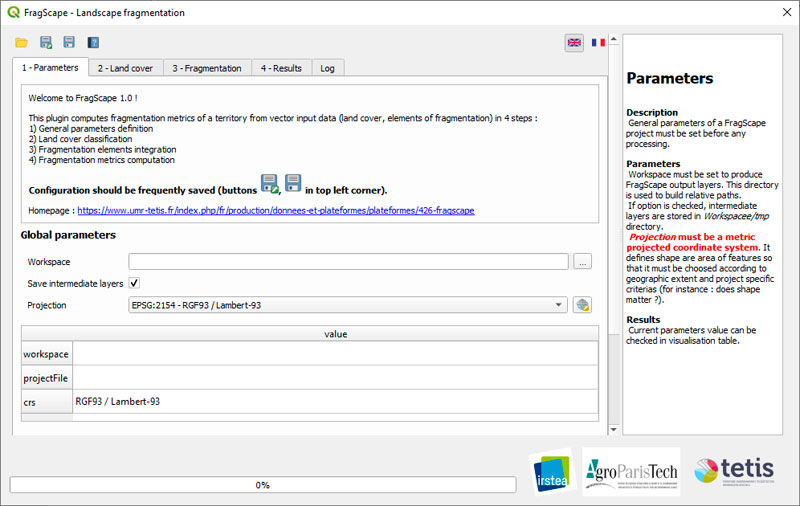Click the Tetis logo
The width and height of the screenshot is (800, 506).
coord(734,470)
